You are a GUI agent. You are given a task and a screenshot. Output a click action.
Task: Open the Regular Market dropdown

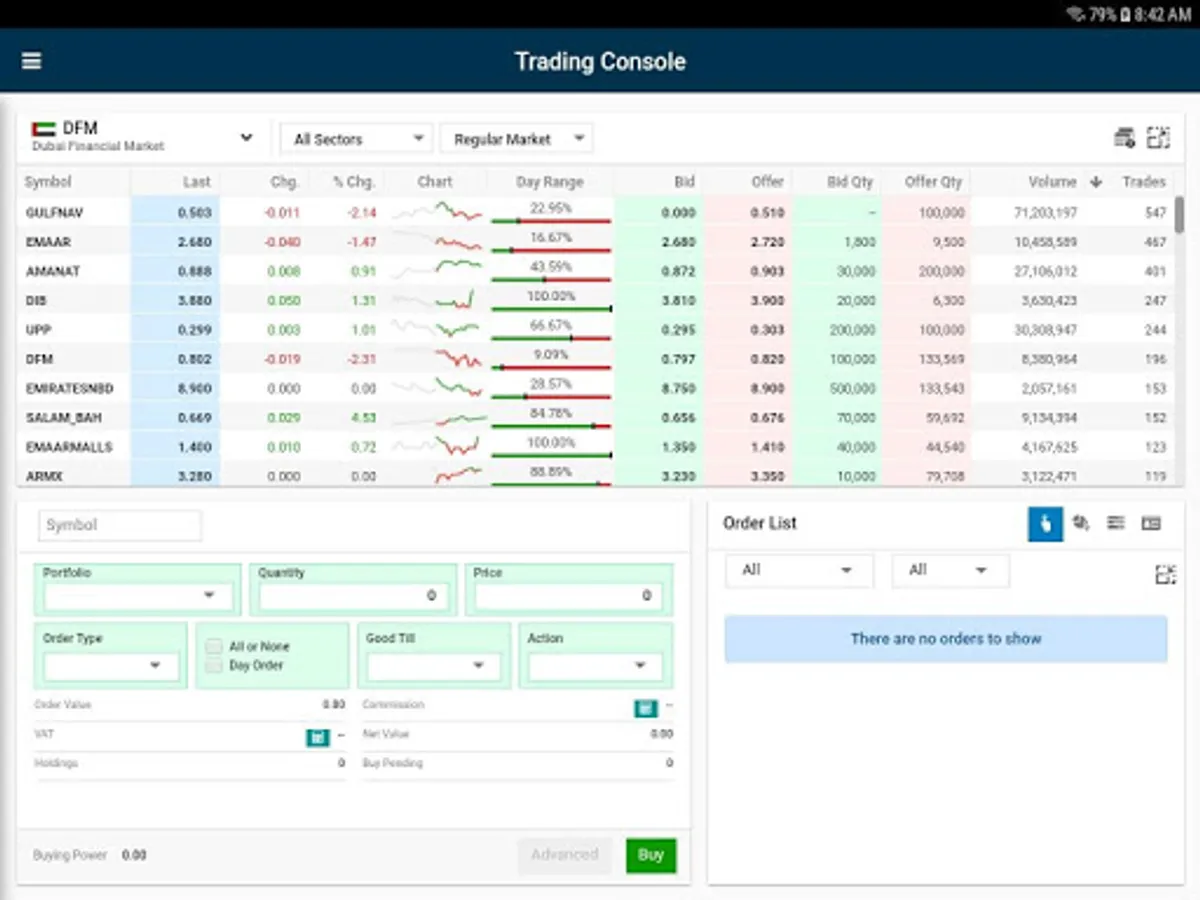tap(517, 139)
